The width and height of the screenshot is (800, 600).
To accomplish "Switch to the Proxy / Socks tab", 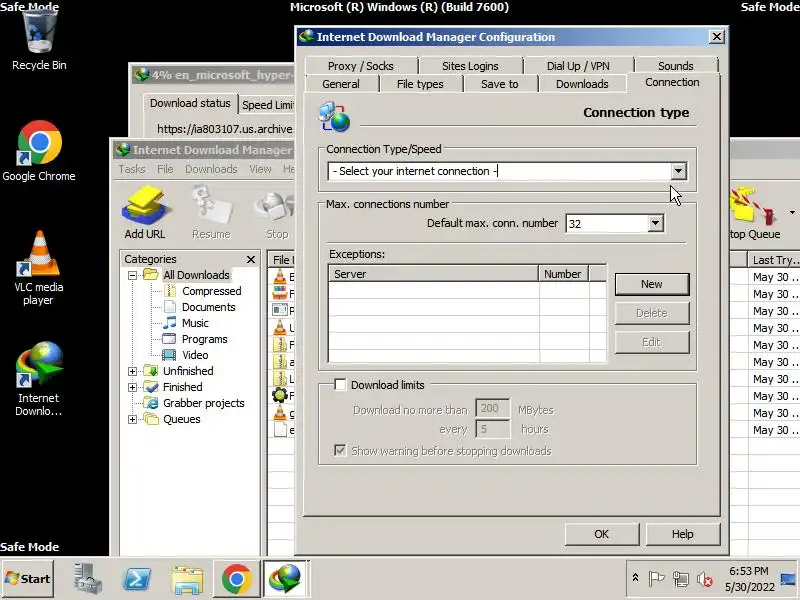I will coord(361,66).
